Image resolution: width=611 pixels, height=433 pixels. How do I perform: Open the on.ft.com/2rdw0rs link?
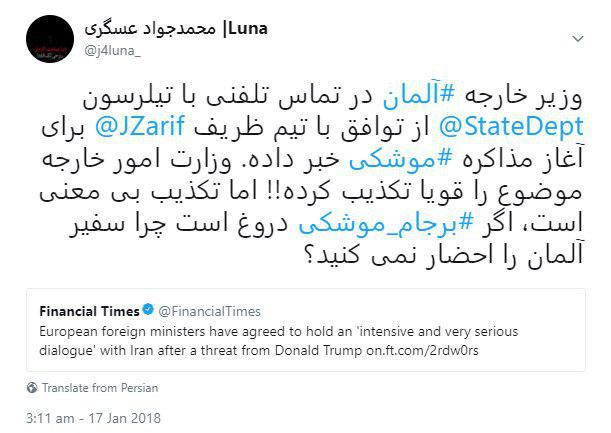tap(422, 350)
